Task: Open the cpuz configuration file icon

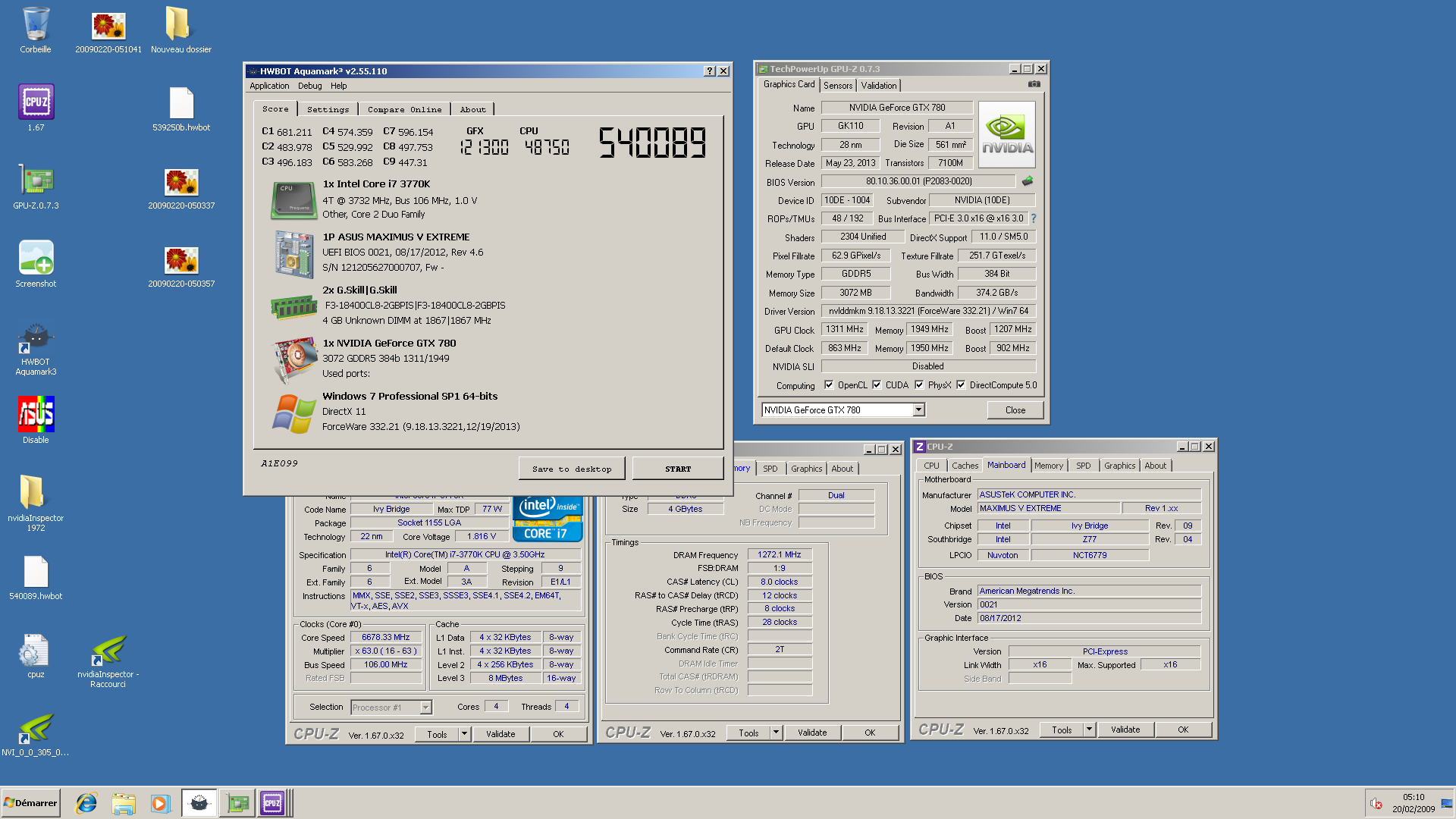Action: [x=36, y=656]
